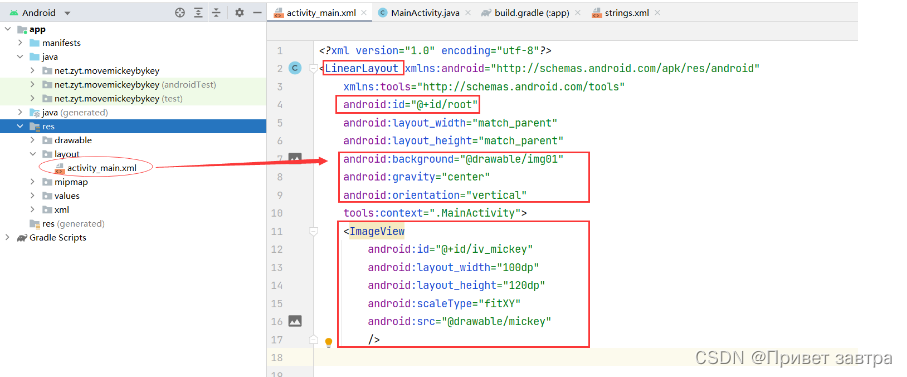Close the strings.xml tab

tap(657, 13)
